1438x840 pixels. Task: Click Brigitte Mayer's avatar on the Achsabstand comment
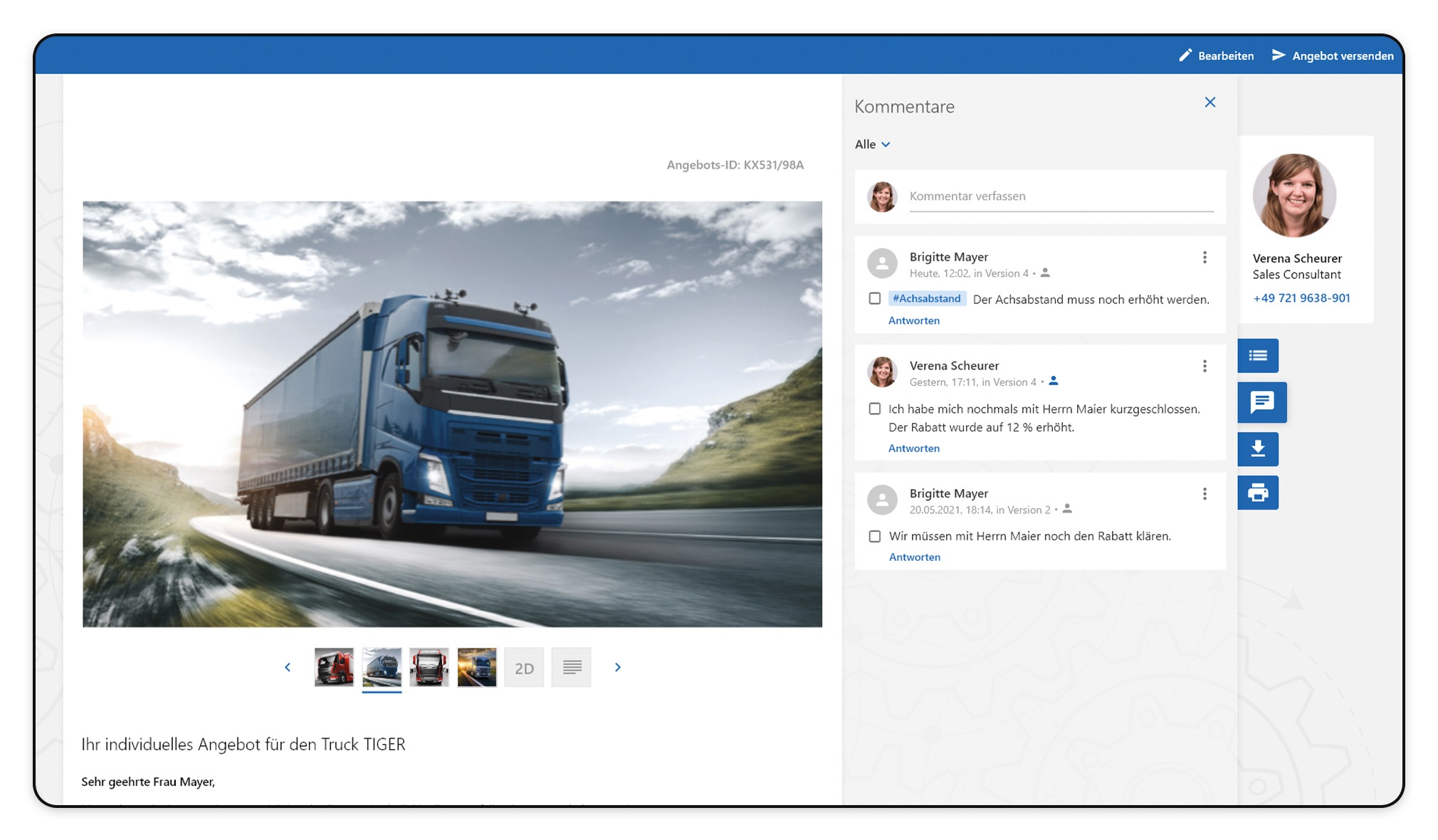click(882, 263)
